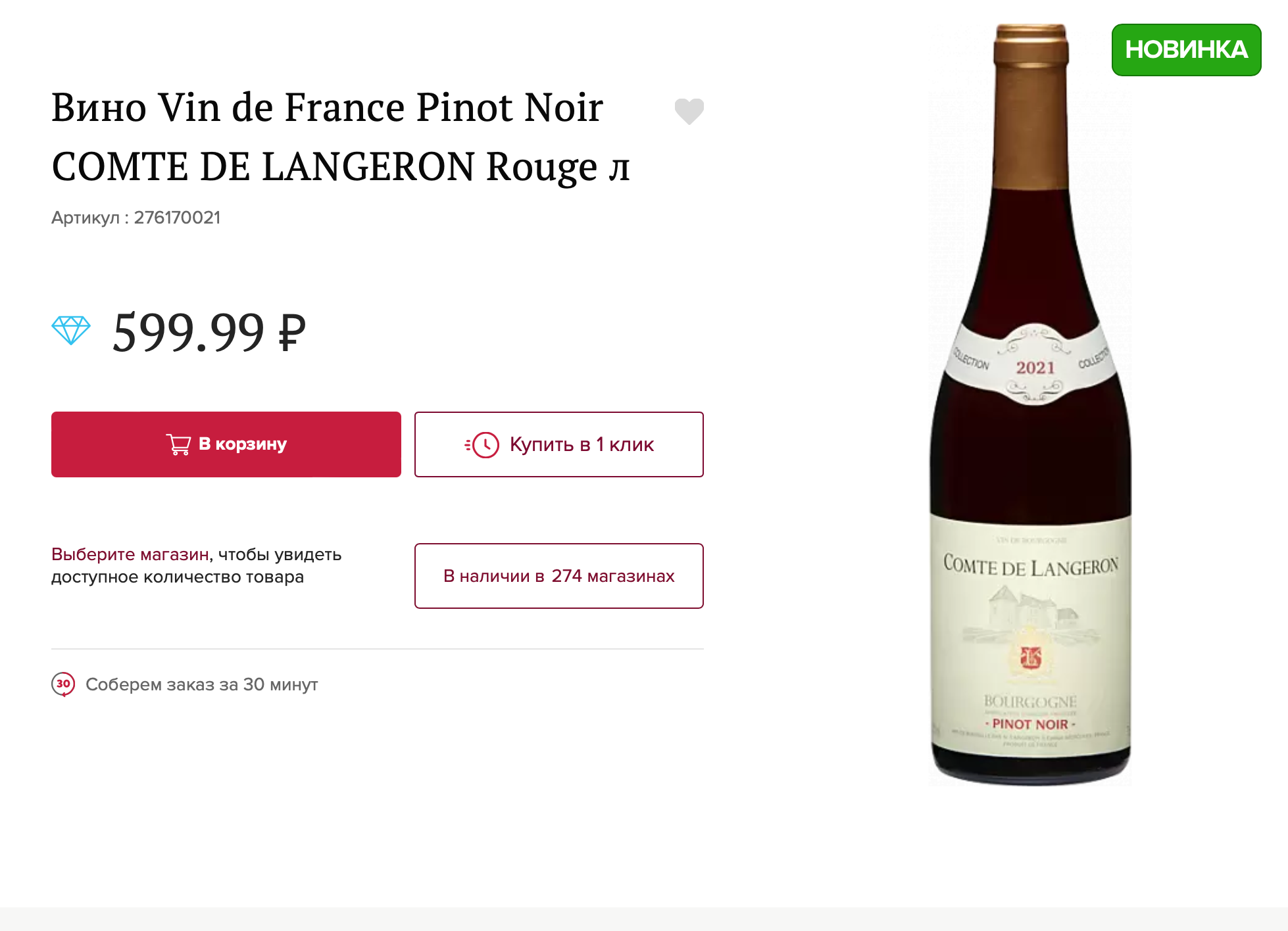The image size is (1288, 931).
Task: Click the COMTE DE LANGERON Rouge title line
Action: [x=340, y=166]
